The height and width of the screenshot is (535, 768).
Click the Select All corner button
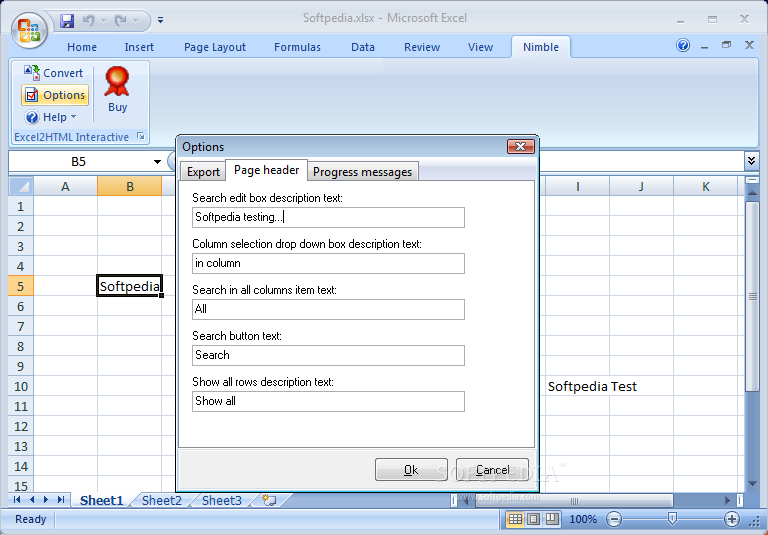(21, 186)
